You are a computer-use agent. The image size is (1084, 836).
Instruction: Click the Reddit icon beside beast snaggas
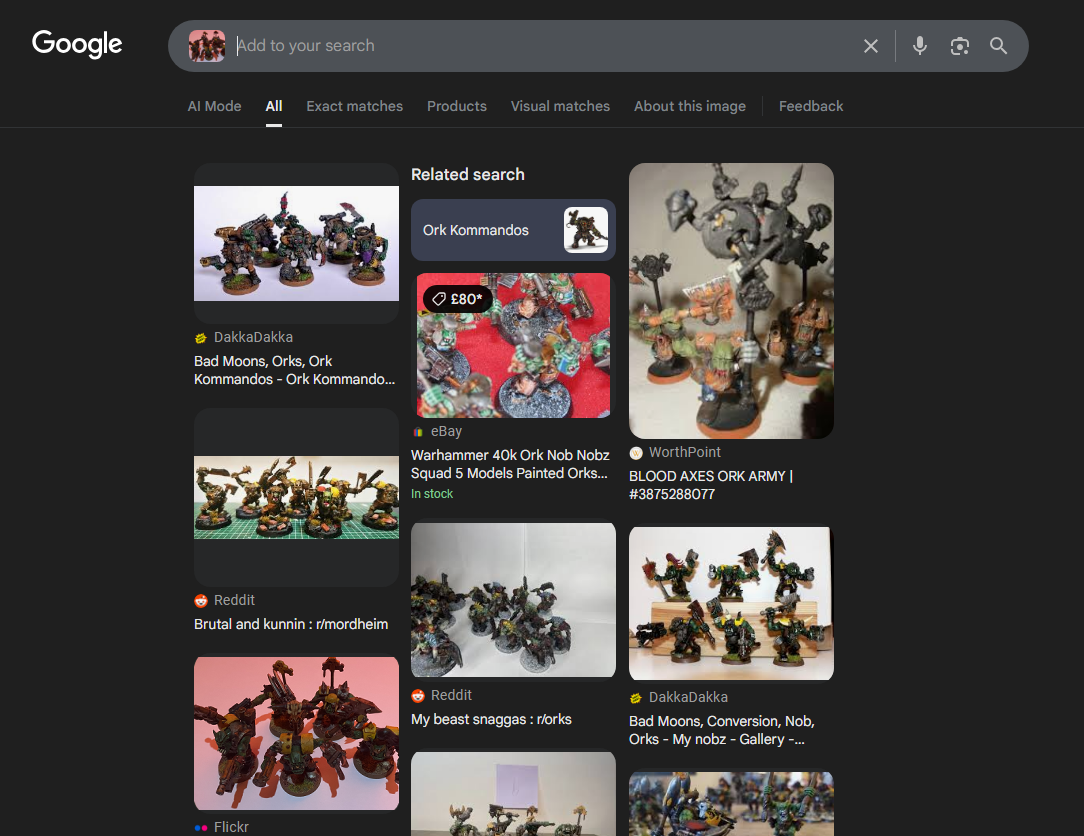[418, 696]
